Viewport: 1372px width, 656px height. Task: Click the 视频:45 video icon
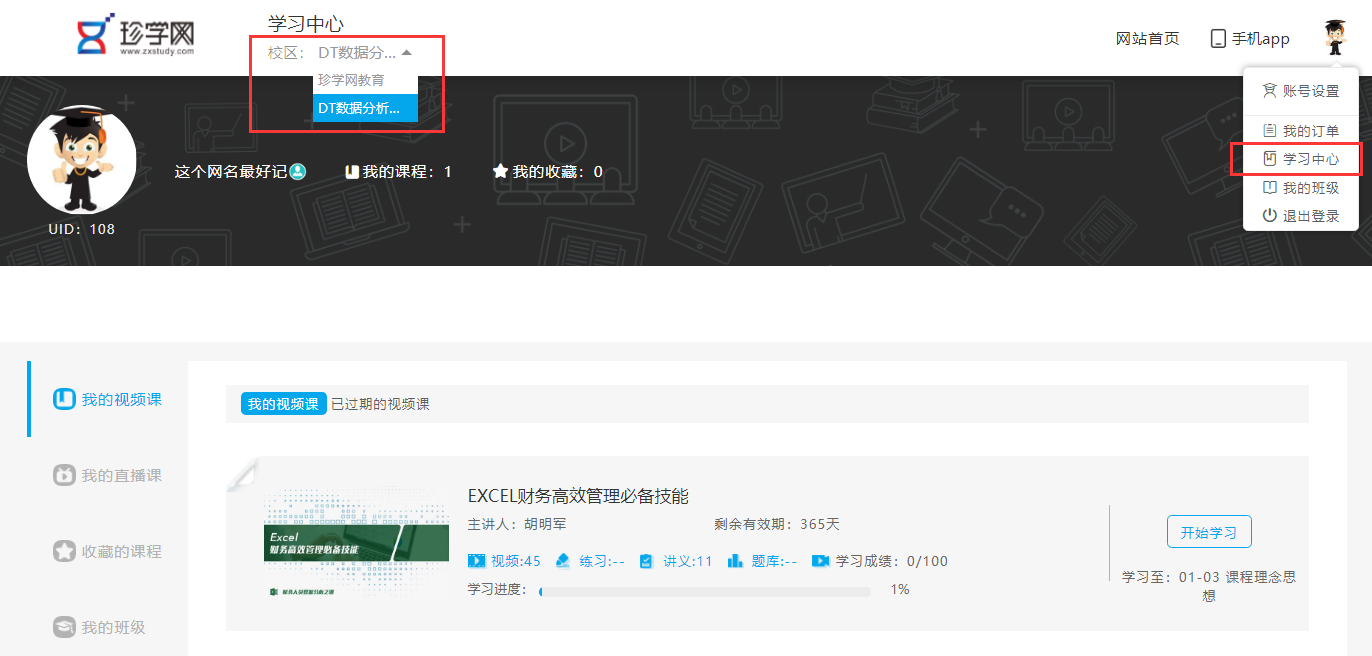point(477,561)
